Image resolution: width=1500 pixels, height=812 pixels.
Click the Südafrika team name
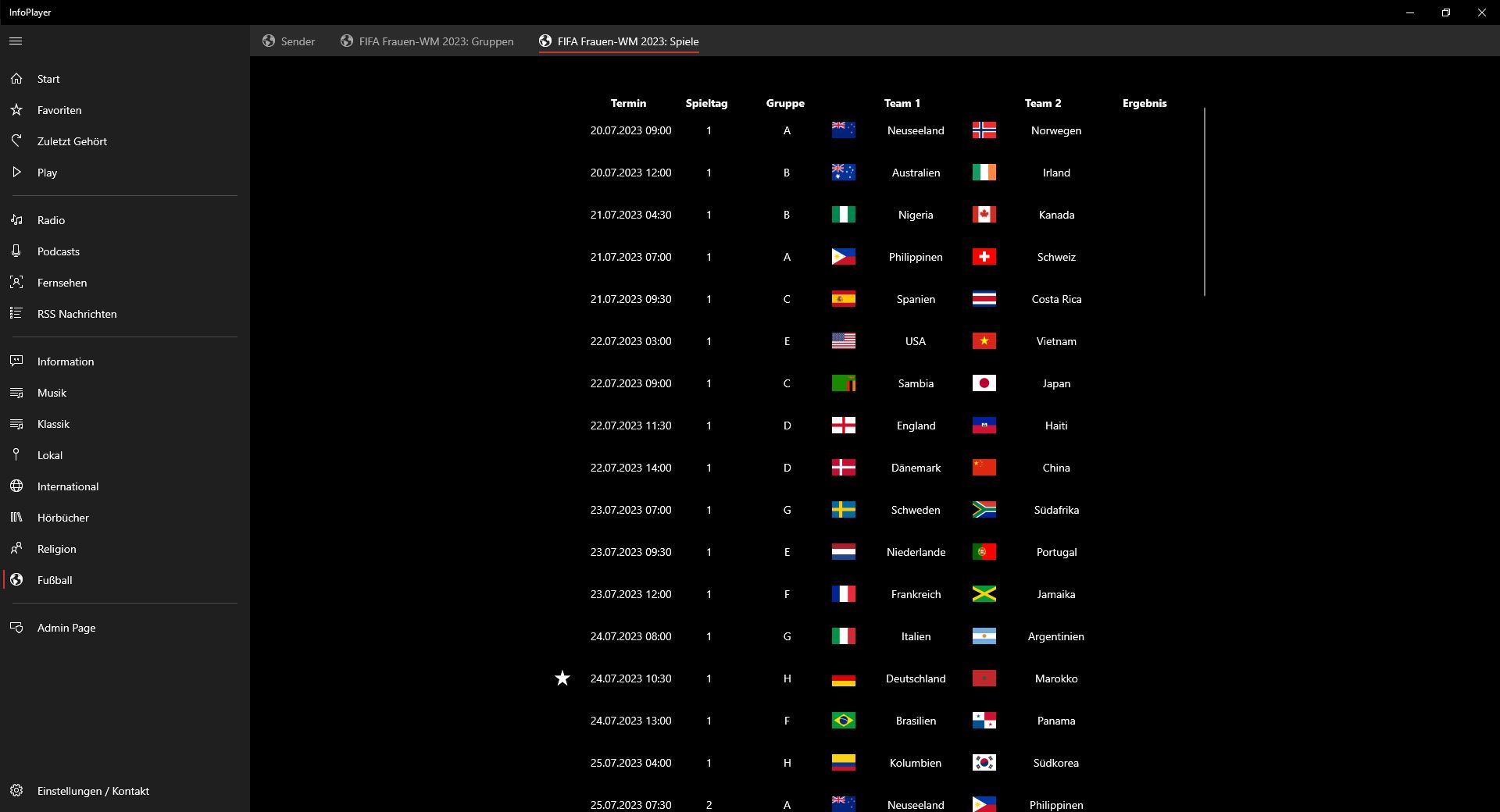click(1056, 510)
